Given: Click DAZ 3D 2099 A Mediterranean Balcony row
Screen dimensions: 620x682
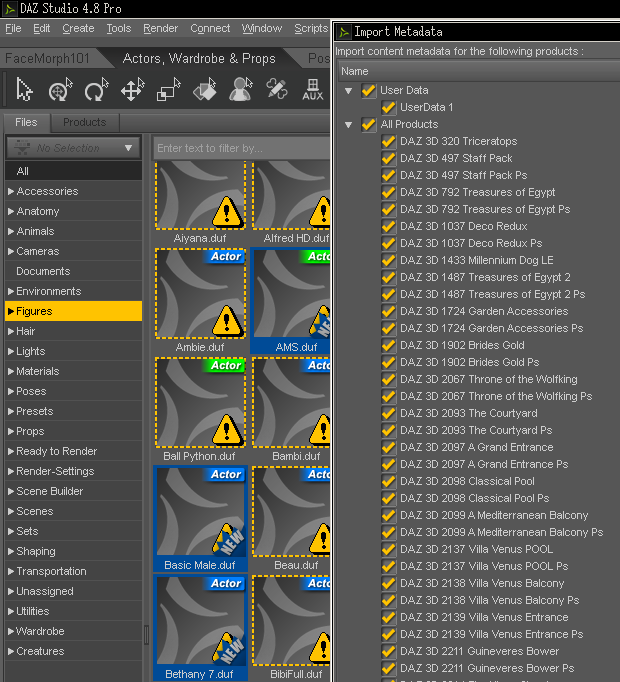Looking at the screenshot, I should click(x=494, y=515).
